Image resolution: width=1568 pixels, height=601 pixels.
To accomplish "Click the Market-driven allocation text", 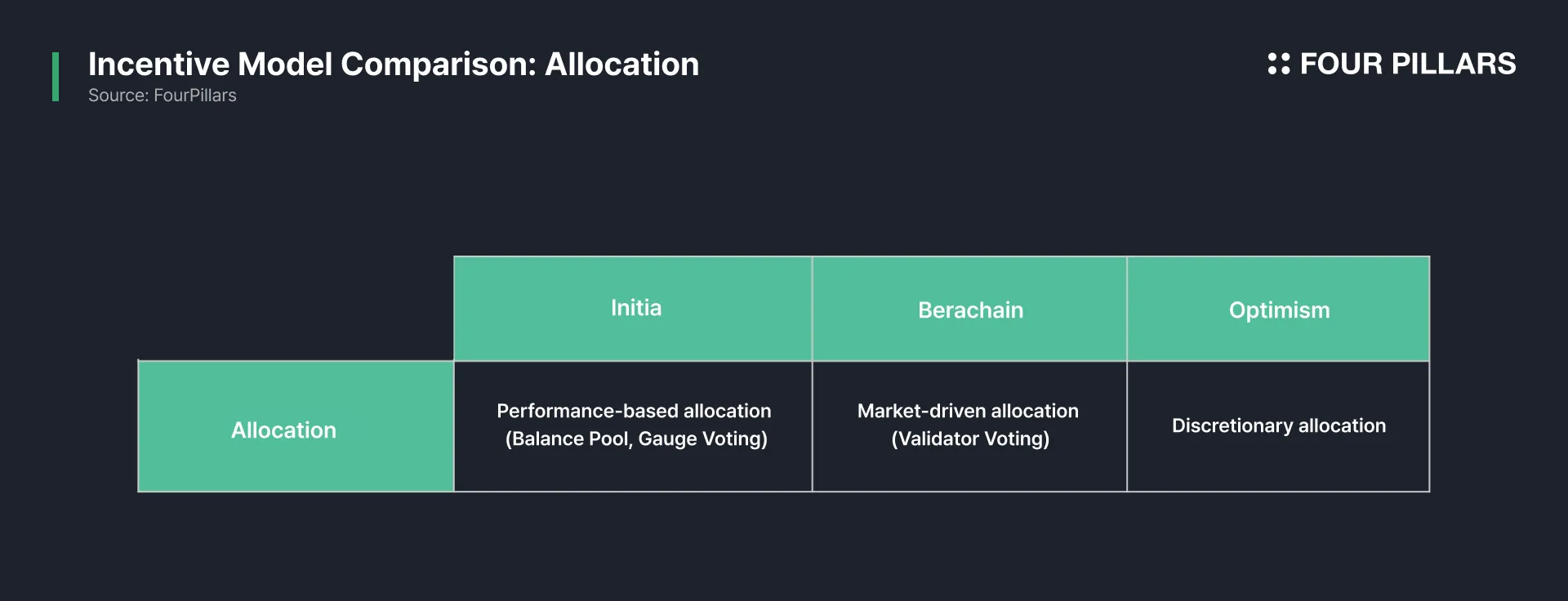I will click(968, 411).
